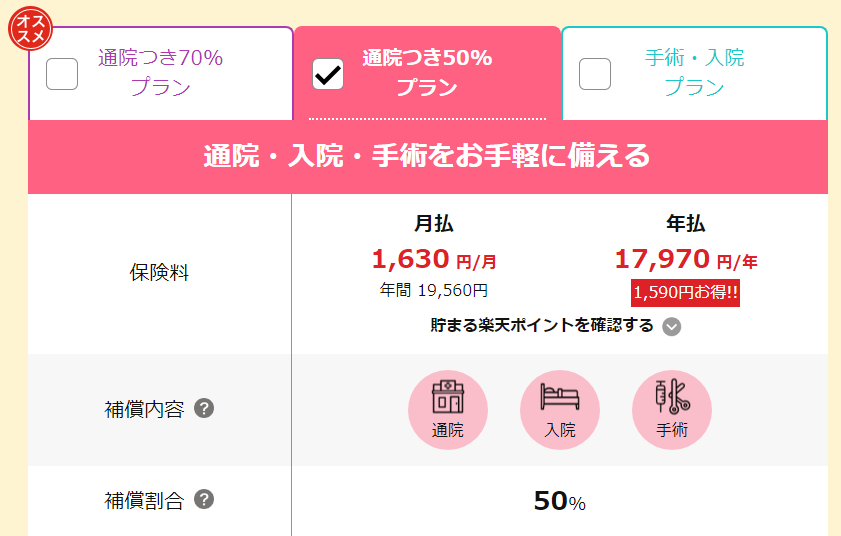Open help icon next to 補償割合
841x536 pixels.
click(204, 499)
